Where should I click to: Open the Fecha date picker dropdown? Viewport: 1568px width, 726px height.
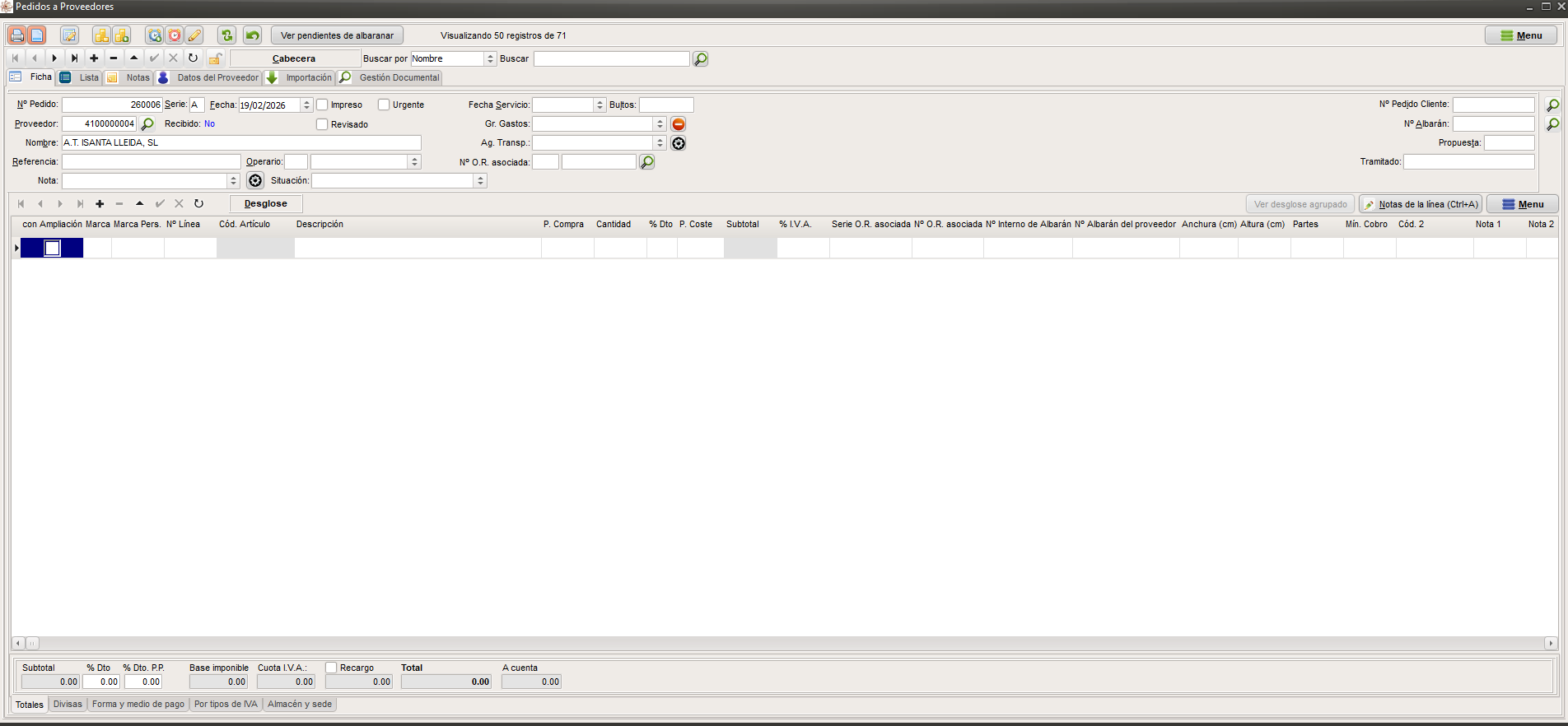(306, 105)
